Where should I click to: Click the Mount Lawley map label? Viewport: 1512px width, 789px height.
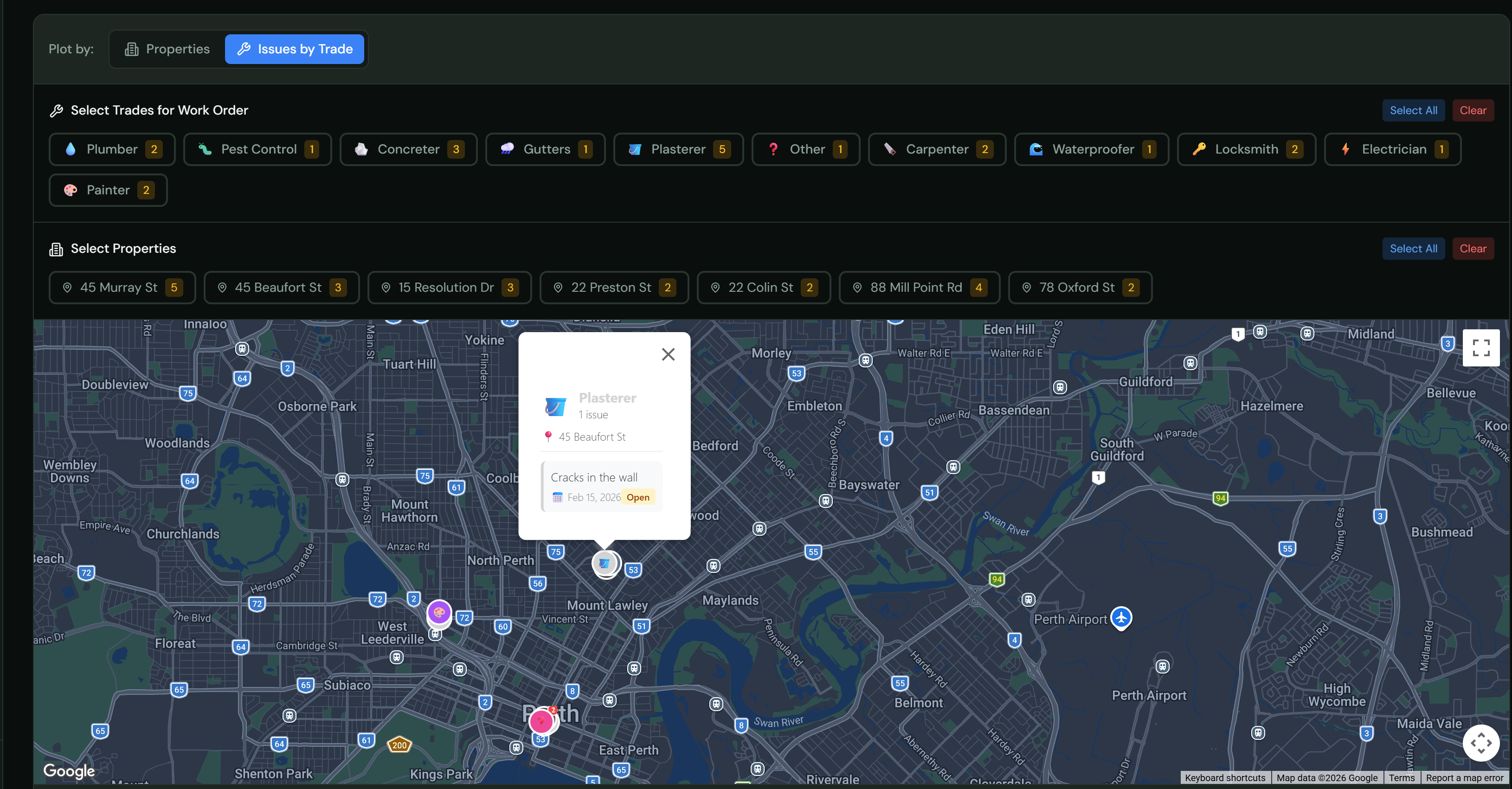click(x=607, y=605)
